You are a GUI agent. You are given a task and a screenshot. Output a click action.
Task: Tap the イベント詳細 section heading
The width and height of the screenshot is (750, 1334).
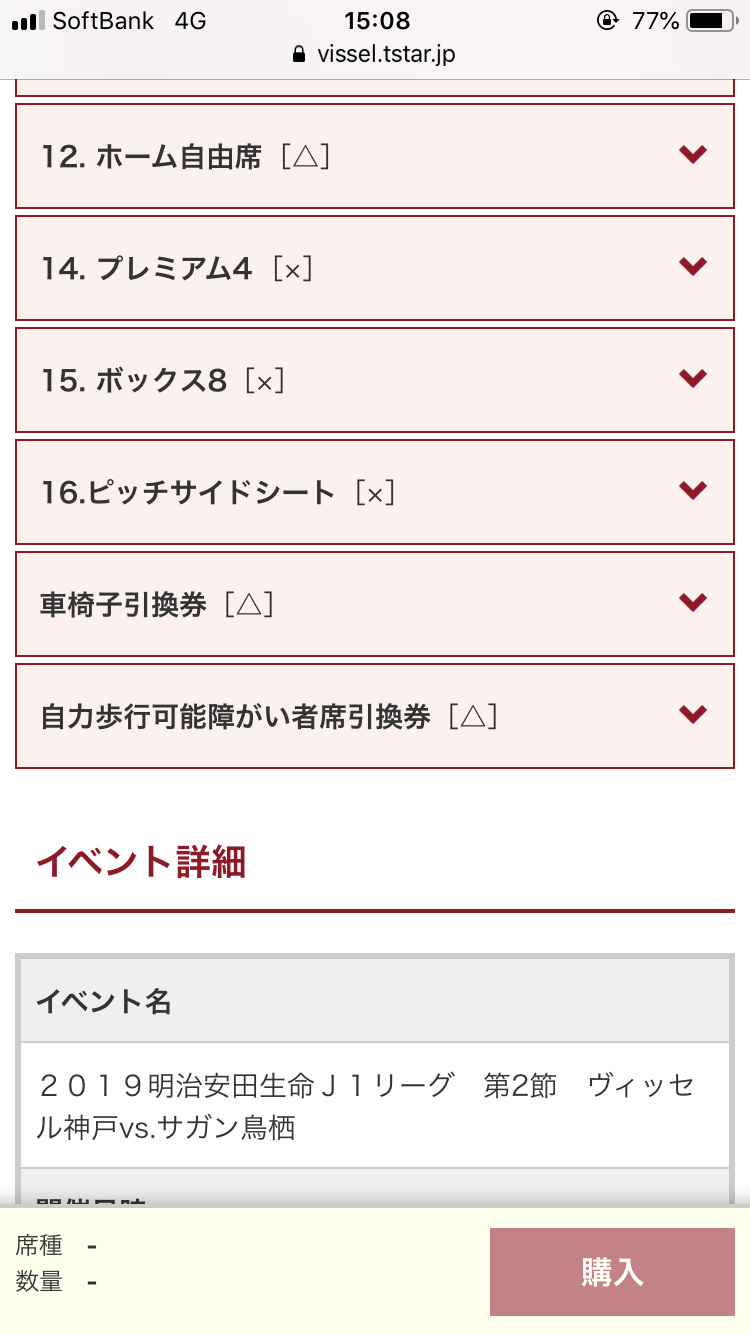pyautogui.click(x=141, y=861)
